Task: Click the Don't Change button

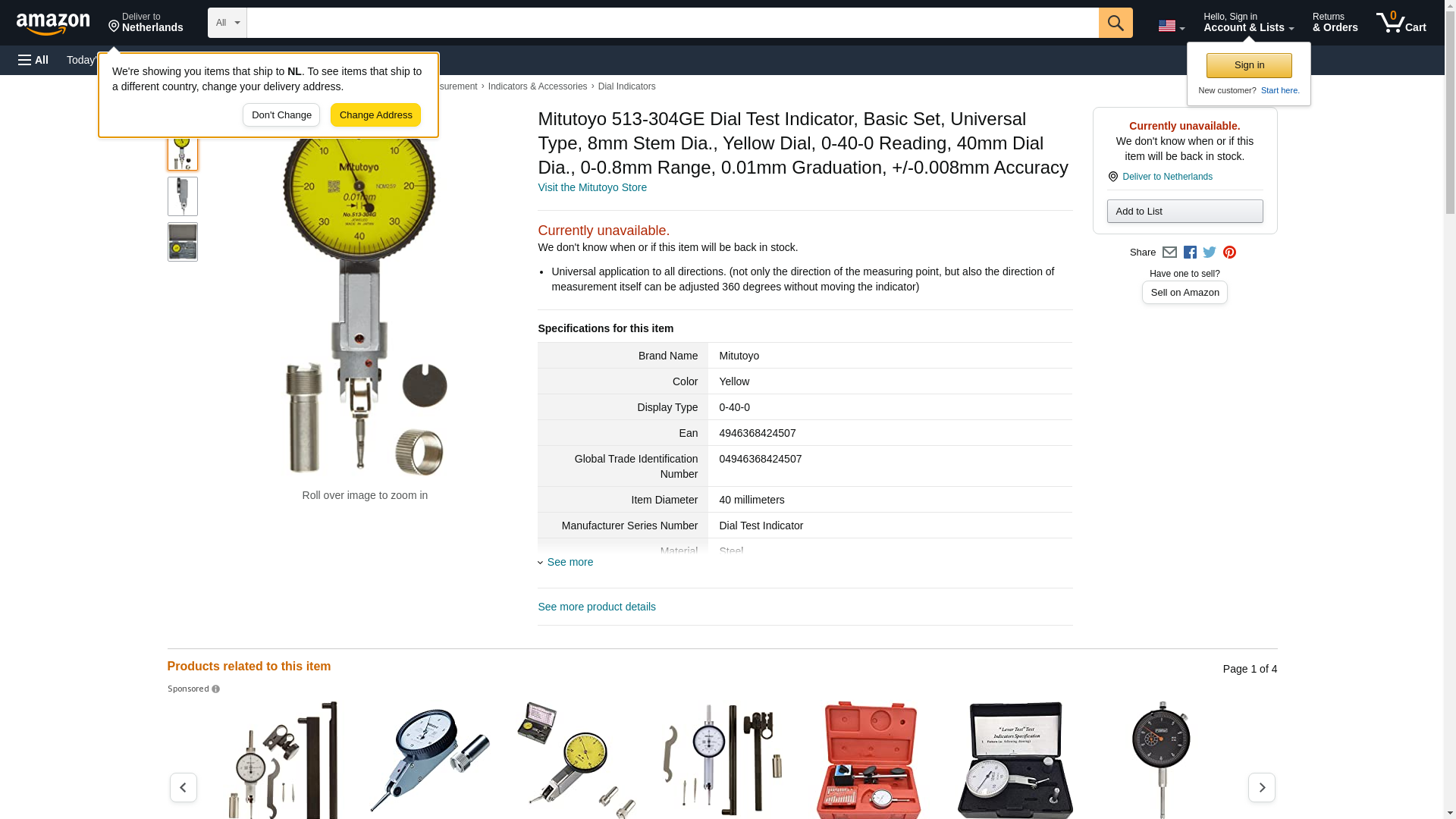Action: point(281,115)
